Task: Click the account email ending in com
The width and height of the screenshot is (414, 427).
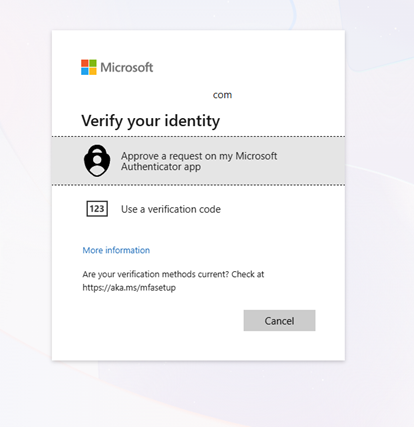Action: pos(222,95)
